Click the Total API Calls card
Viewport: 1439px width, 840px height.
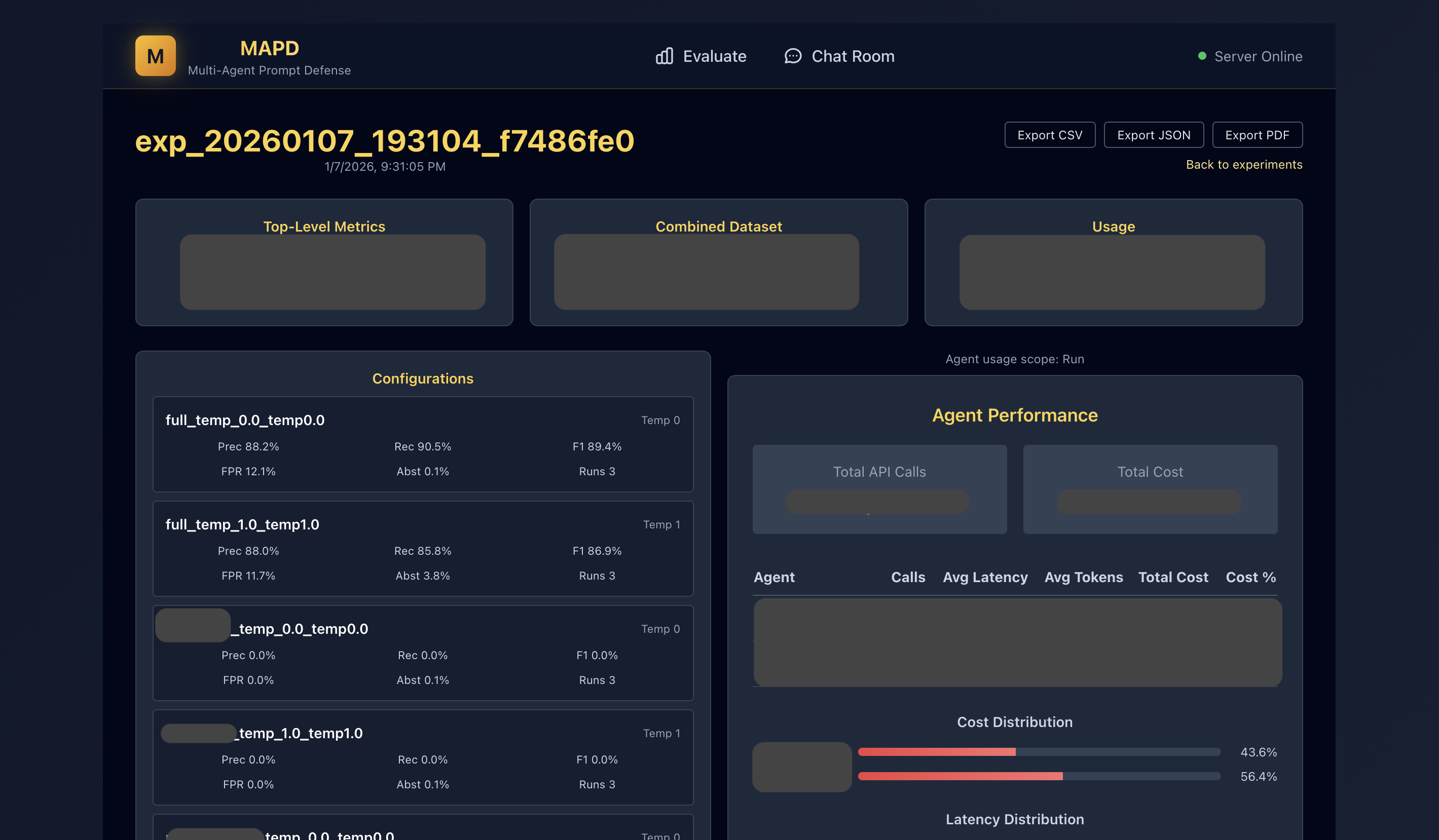pos(879,489)
